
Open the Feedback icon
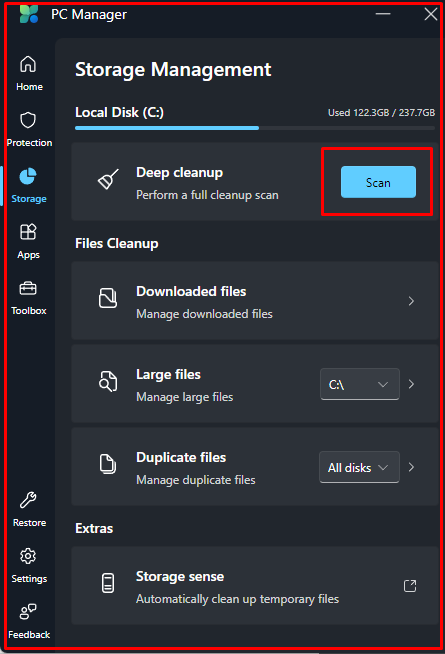pyautogui.click(x=28, y=612)
